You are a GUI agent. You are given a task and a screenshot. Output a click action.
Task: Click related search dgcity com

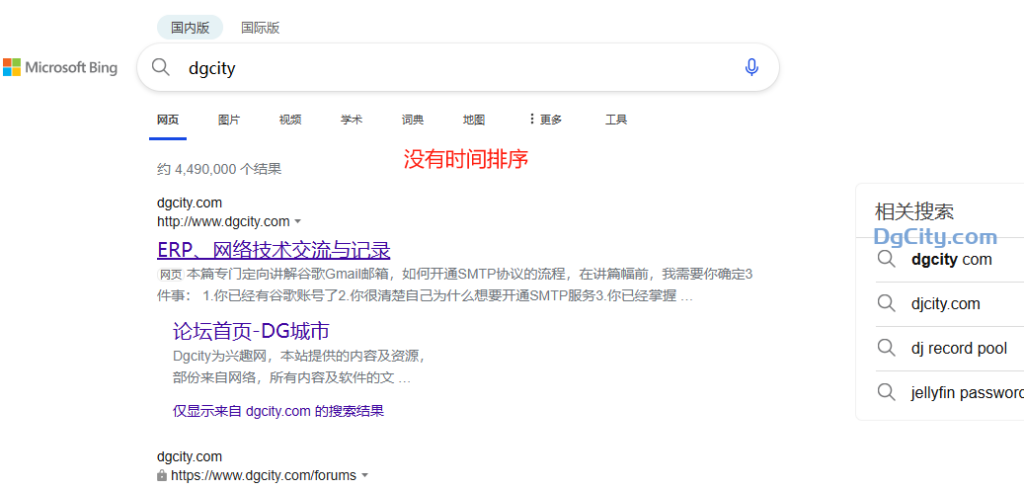[x=952, y=259]
